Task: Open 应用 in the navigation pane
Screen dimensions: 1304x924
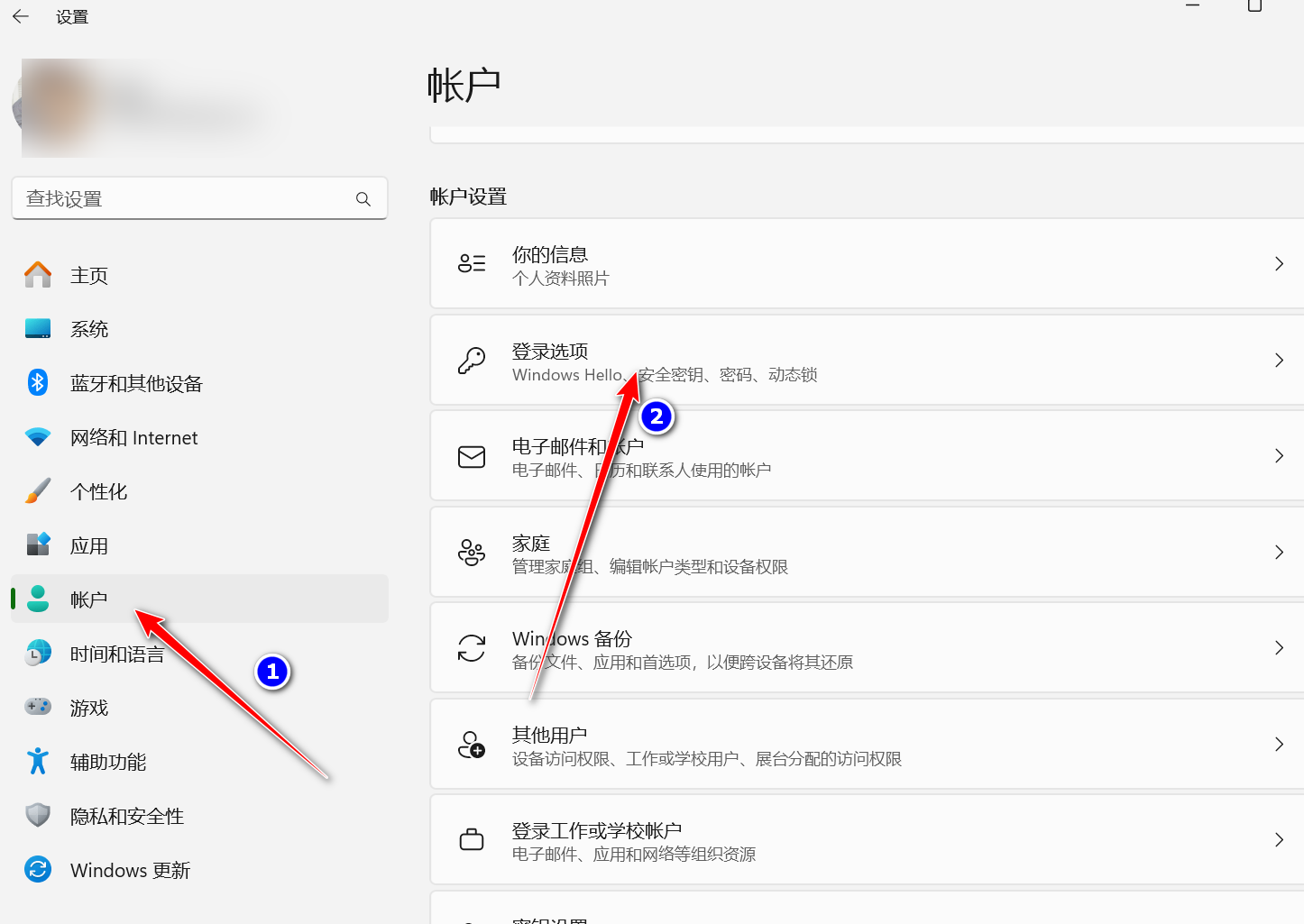Action: (x=88, y=544)
